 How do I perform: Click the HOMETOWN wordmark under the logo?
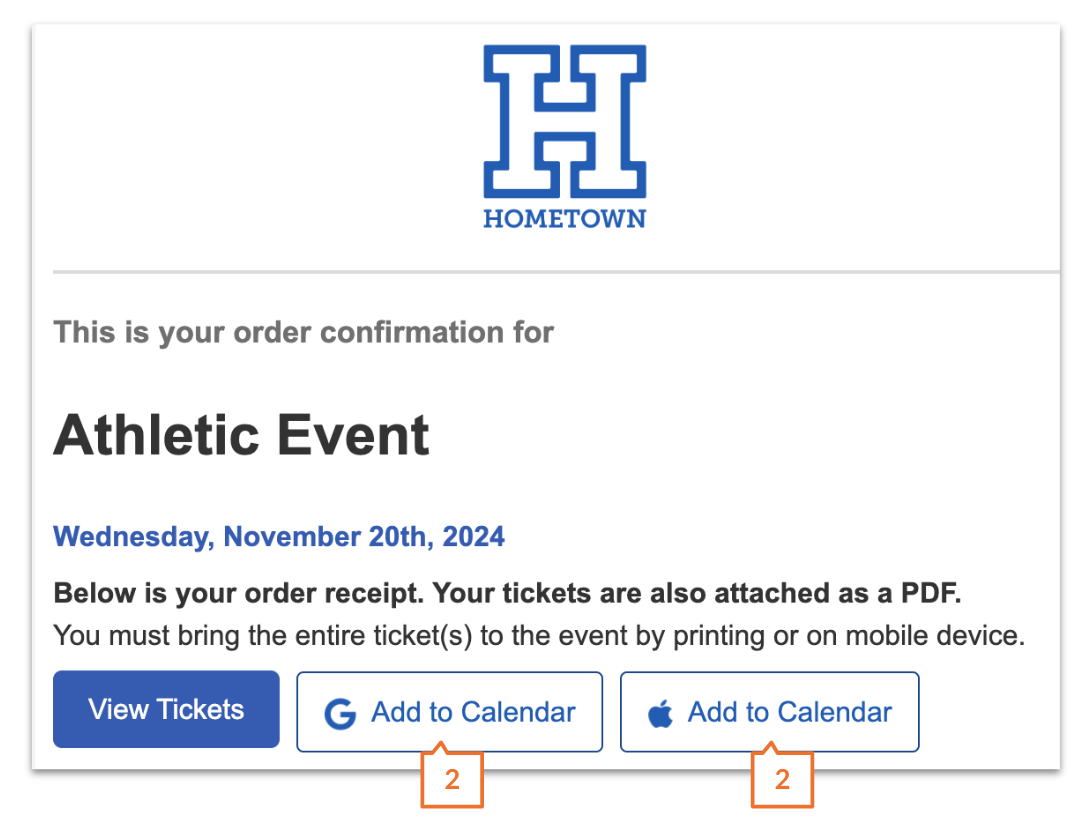564,219
